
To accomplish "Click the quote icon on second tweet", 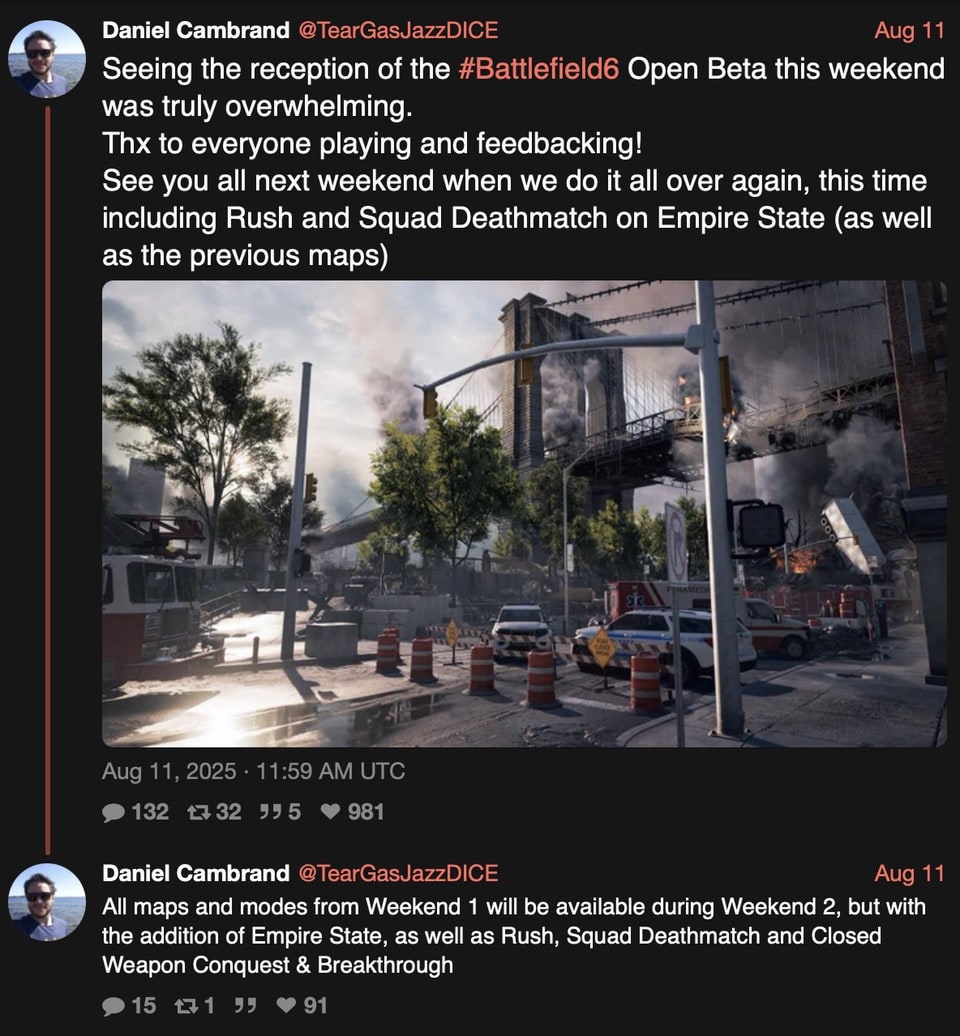I will tap(246, 1006).
